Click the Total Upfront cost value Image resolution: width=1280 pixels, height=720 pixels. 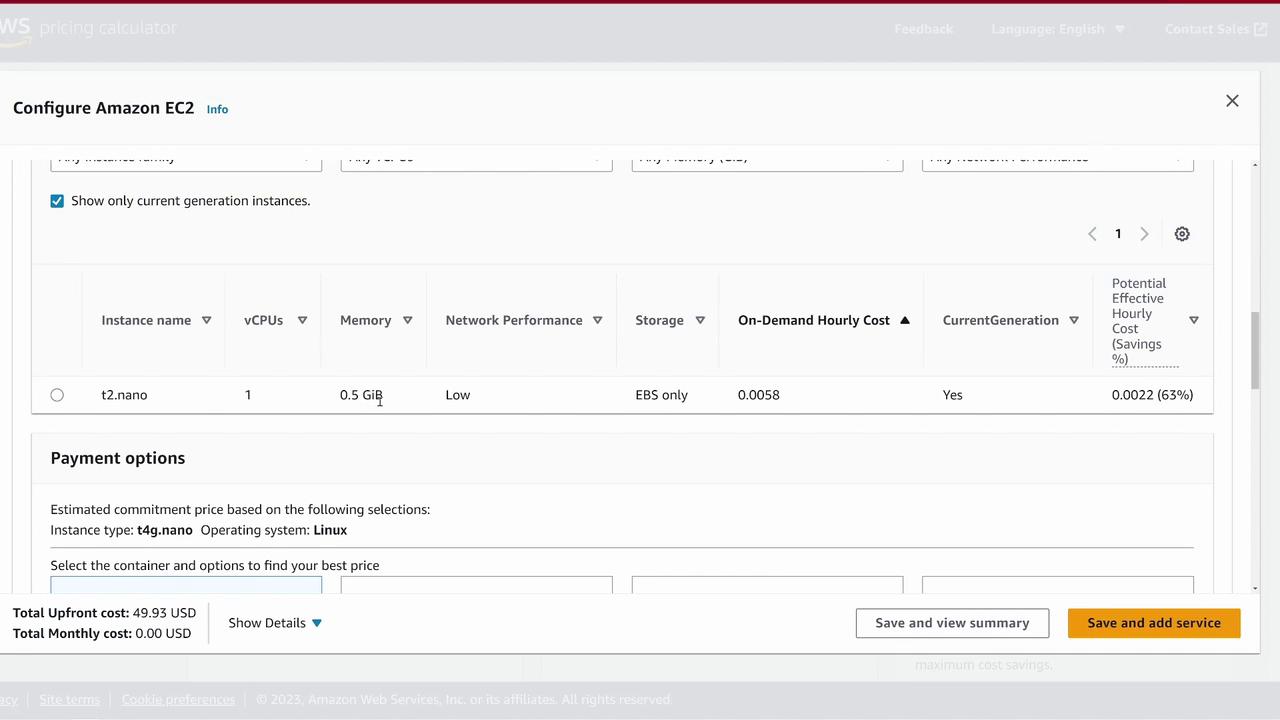pyautogui.click(x=165, y=613)
